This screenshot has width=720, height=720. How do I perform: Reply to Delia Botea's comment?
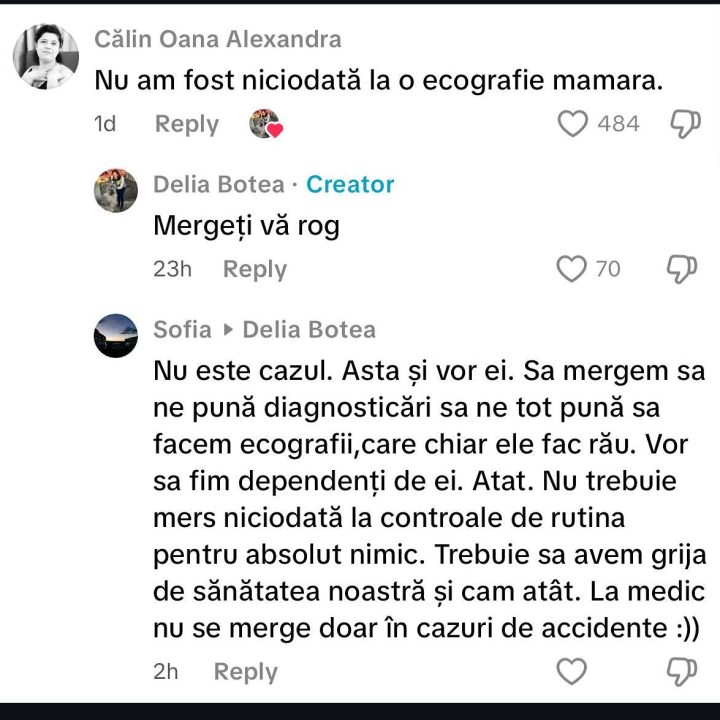(254, 269)
